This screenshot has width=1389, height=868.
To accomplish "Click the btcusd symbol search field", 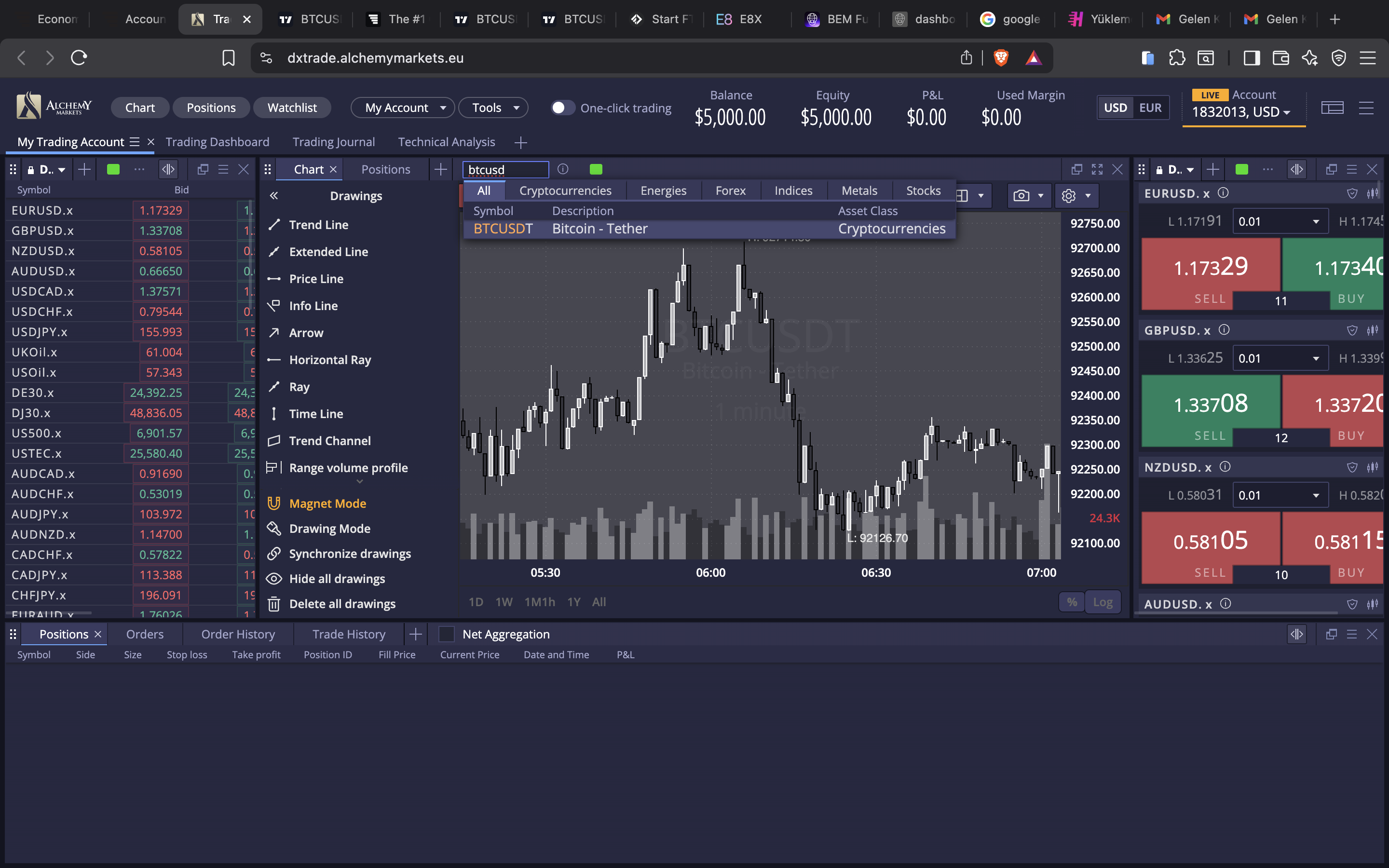I will click(505, 170).
